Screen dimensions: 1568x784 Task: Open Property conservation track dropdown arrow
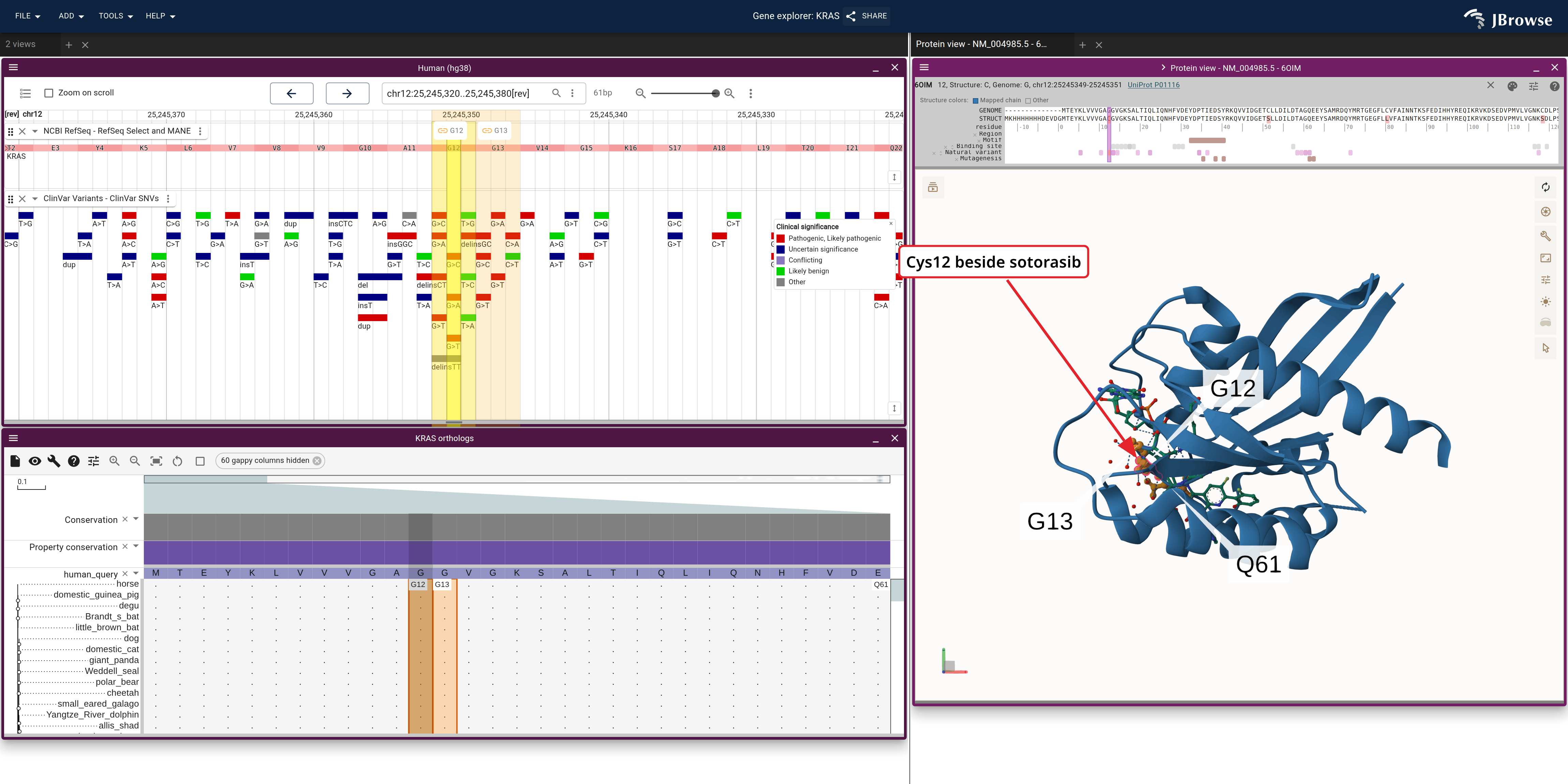136,547
